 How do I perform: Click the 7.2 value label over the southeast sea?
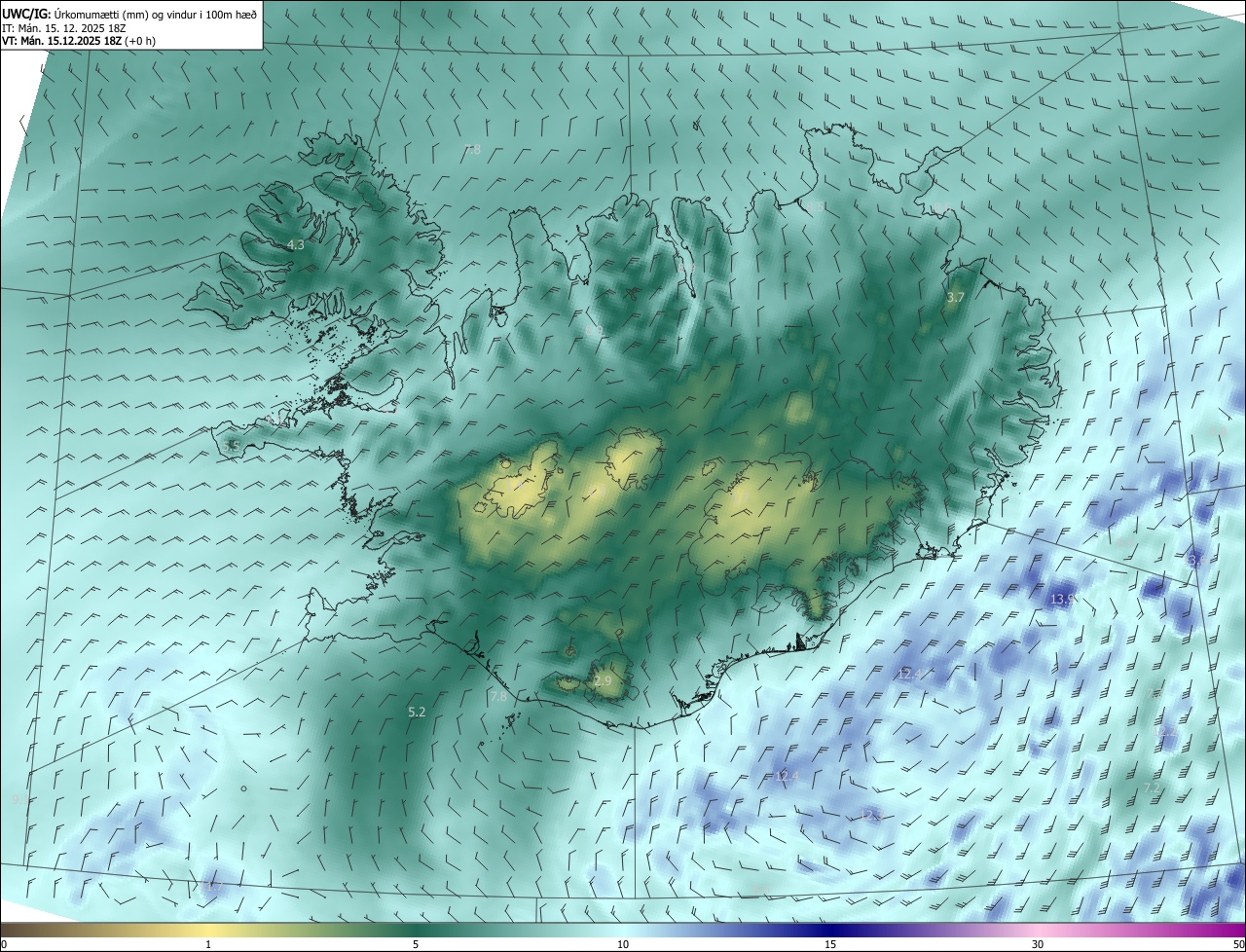1152,787
